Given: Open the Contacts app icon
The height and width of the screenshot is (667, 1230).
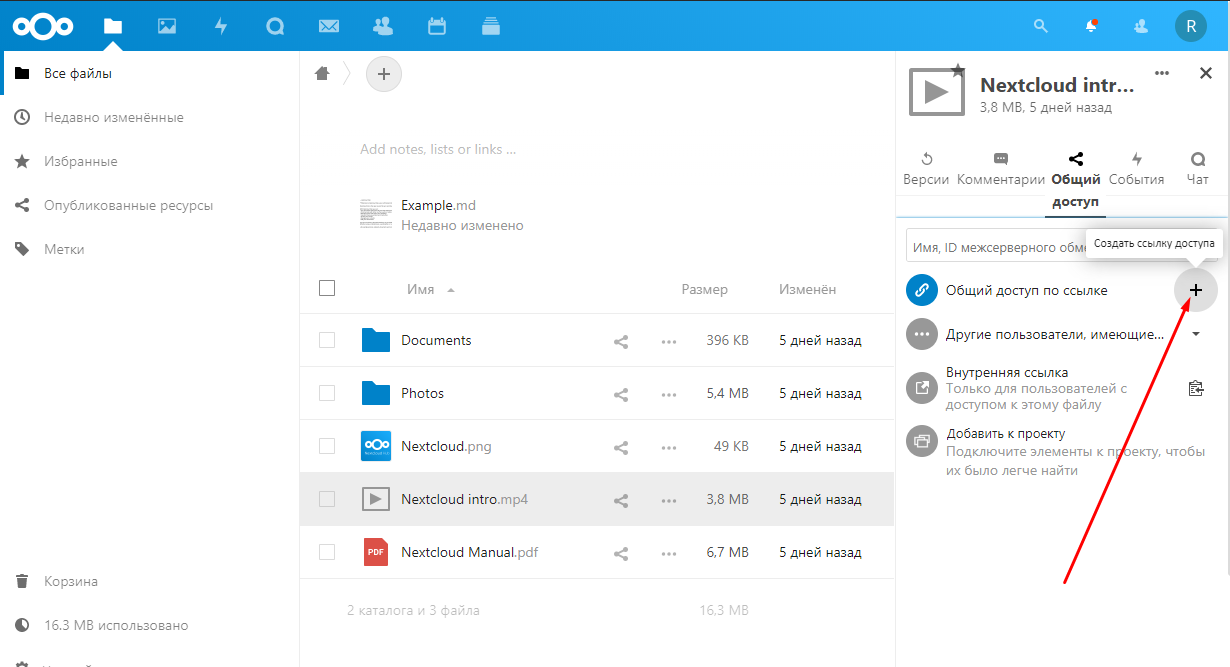Looking at the screenshot, I should 382,26.
